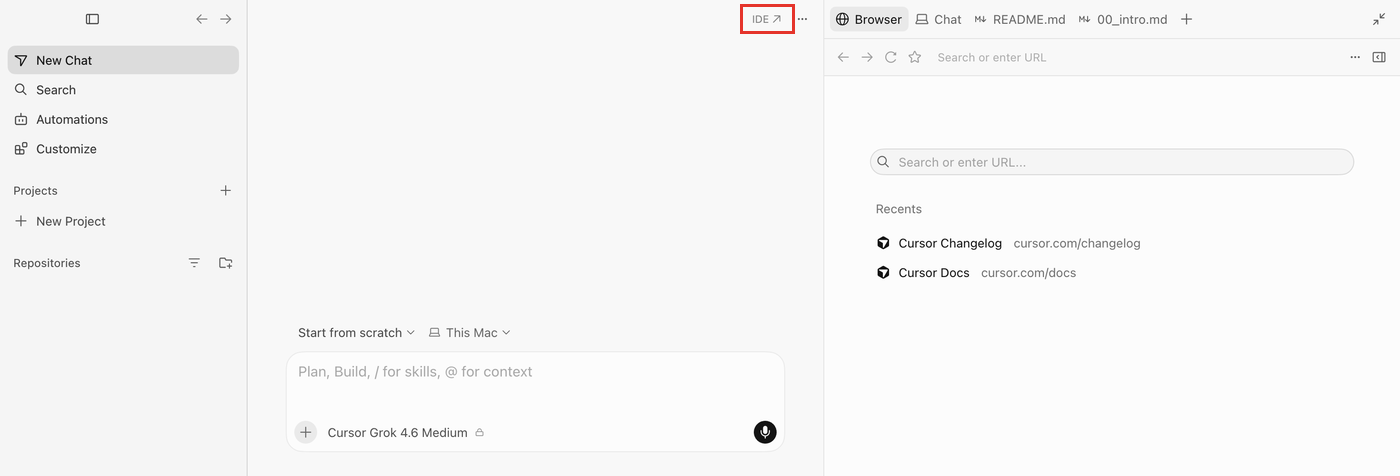The height and width of the screenshot is (476, 1400).
Task: Click the Cursor Docs cube icon
Action: point(883,273)
